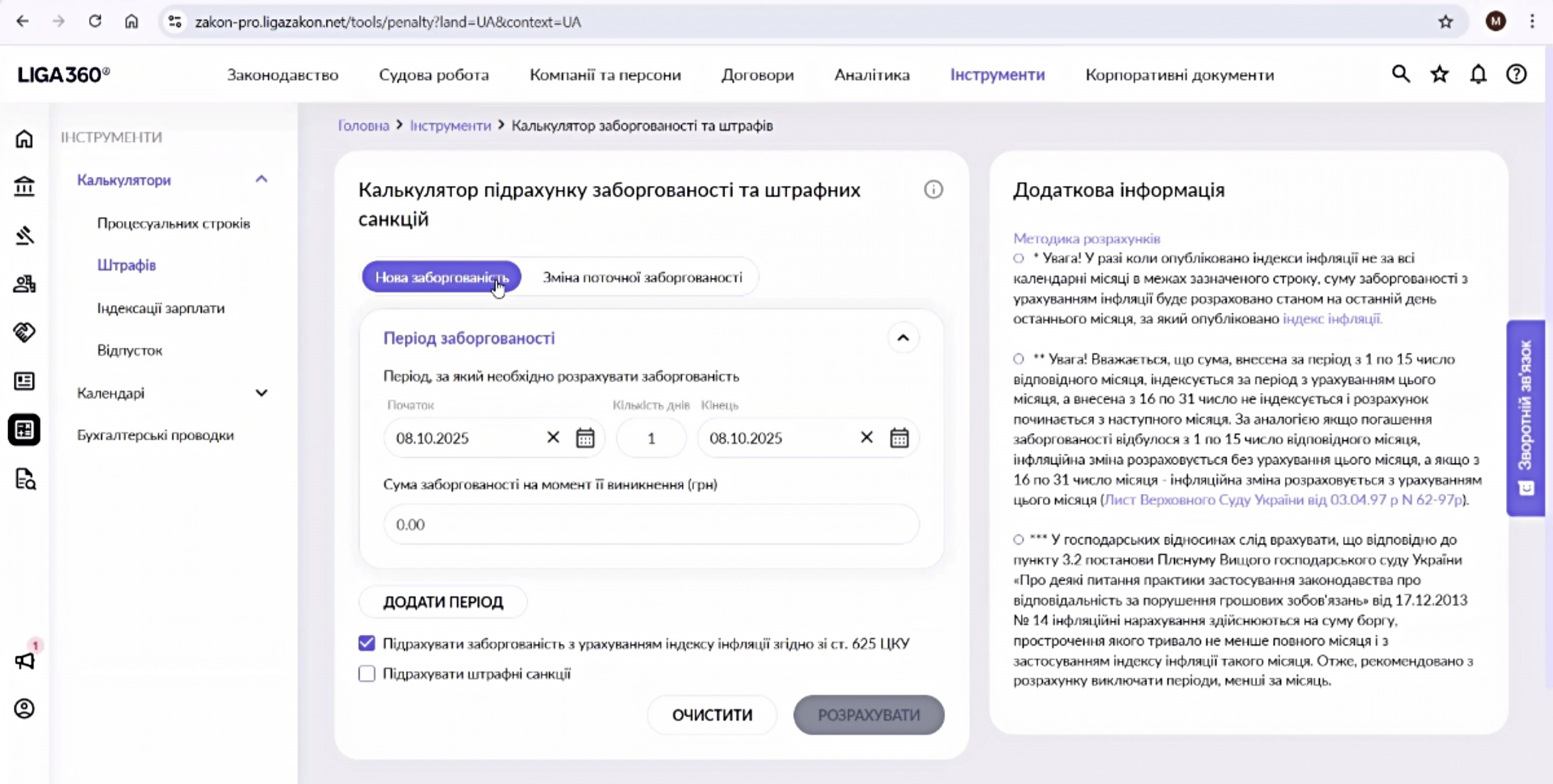1553x784 pixels.
Task: Open notifications bell icon
Action: 1478,74
